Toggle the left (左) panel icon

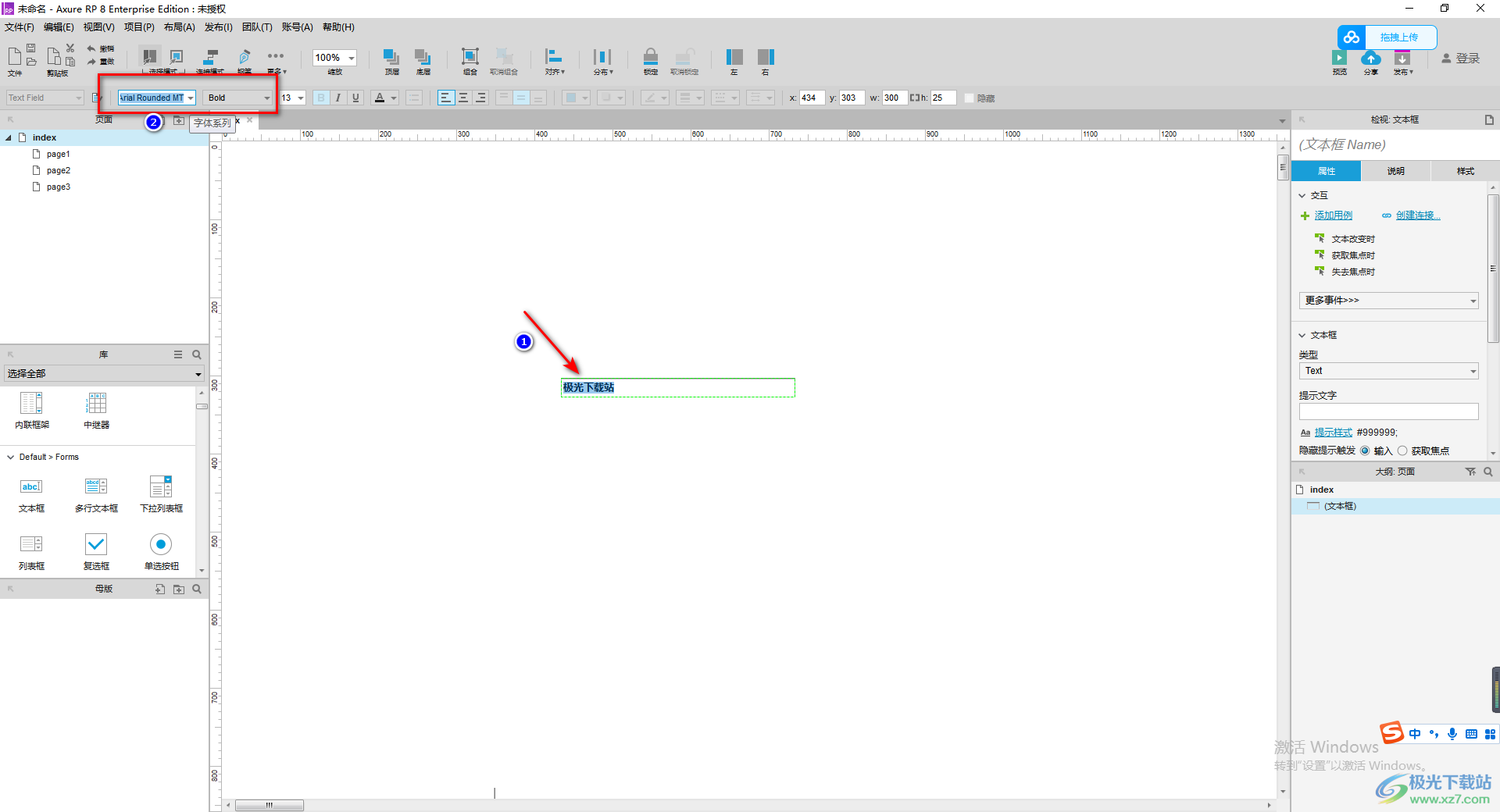point(734,56)
